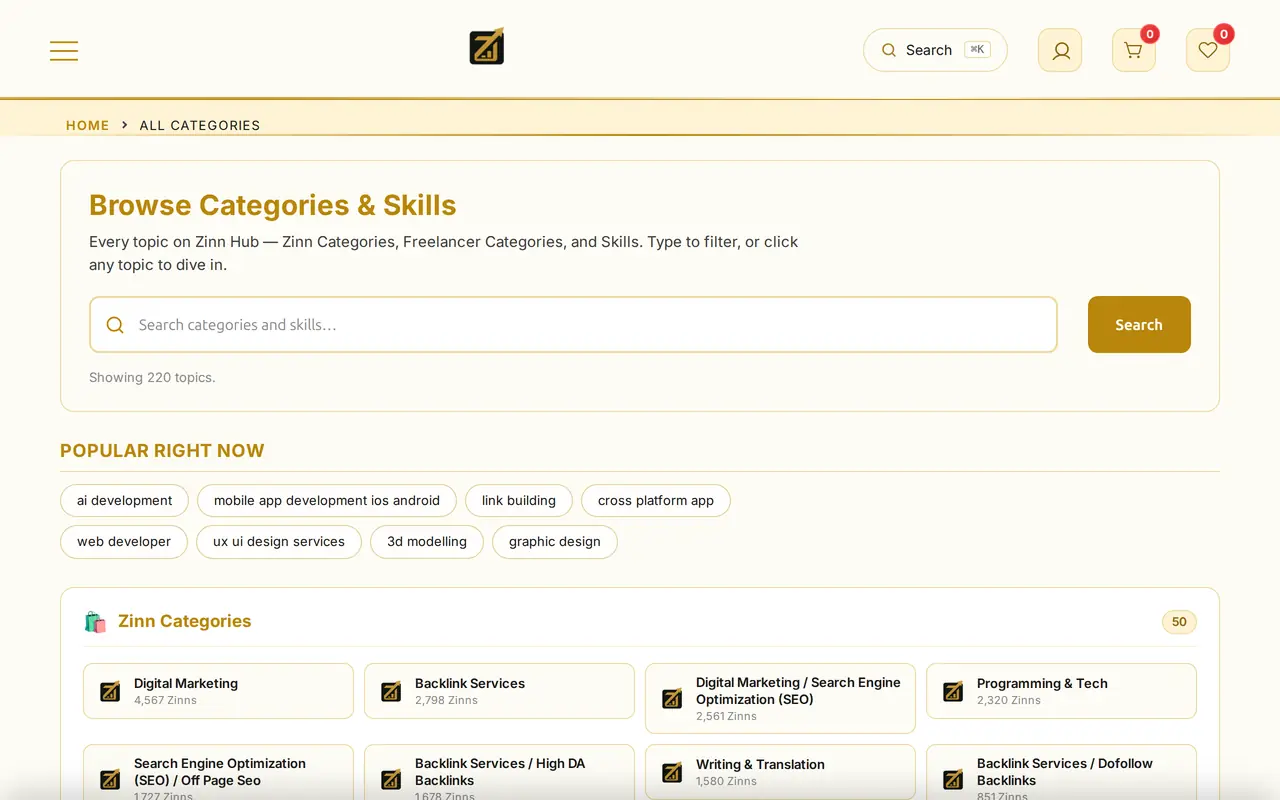1280x800 pixels.
Task: Open the Backlink Services category card
Action: click(x=499, y=691)
